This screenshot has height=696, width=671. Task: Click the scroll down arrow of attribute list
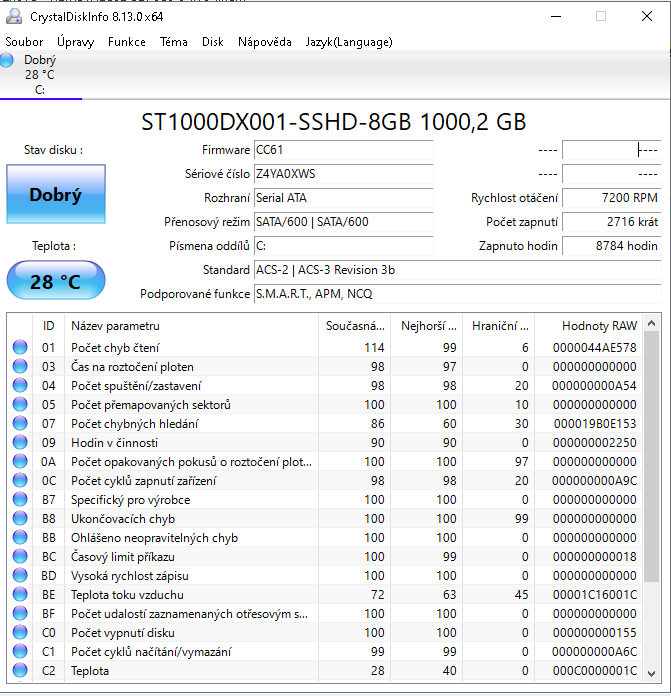(x=652, y=672)
